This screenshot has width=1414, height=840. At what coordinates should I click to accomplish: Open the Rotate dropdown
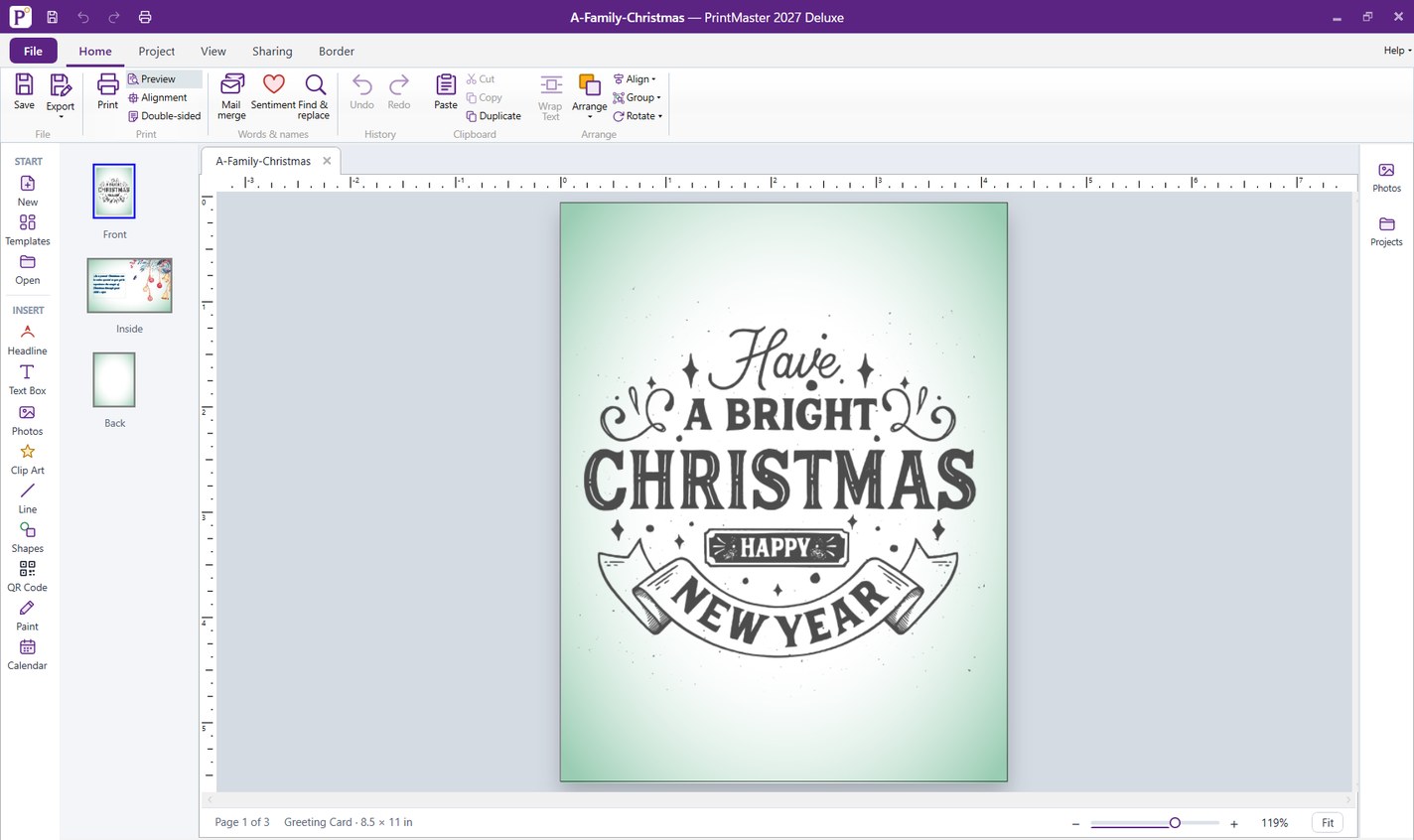tap(637, 116)
